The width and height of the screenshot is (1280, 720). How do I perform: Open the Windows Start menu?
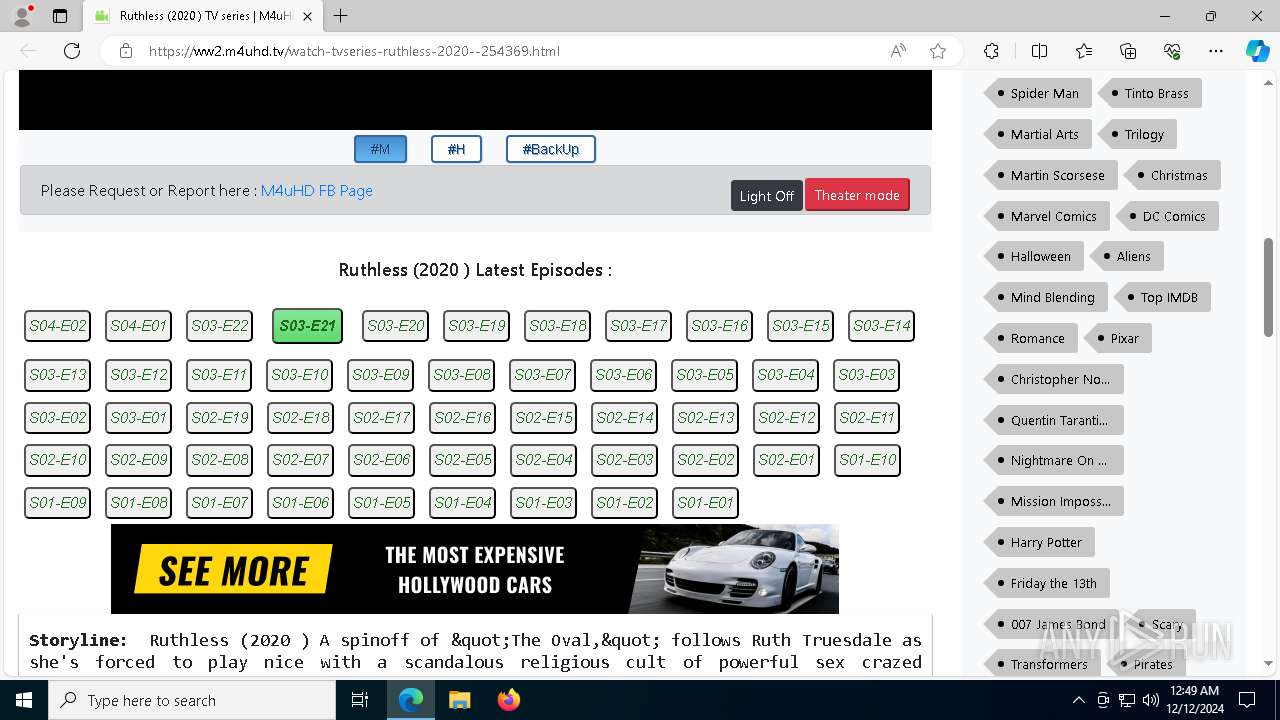point(24,700)
